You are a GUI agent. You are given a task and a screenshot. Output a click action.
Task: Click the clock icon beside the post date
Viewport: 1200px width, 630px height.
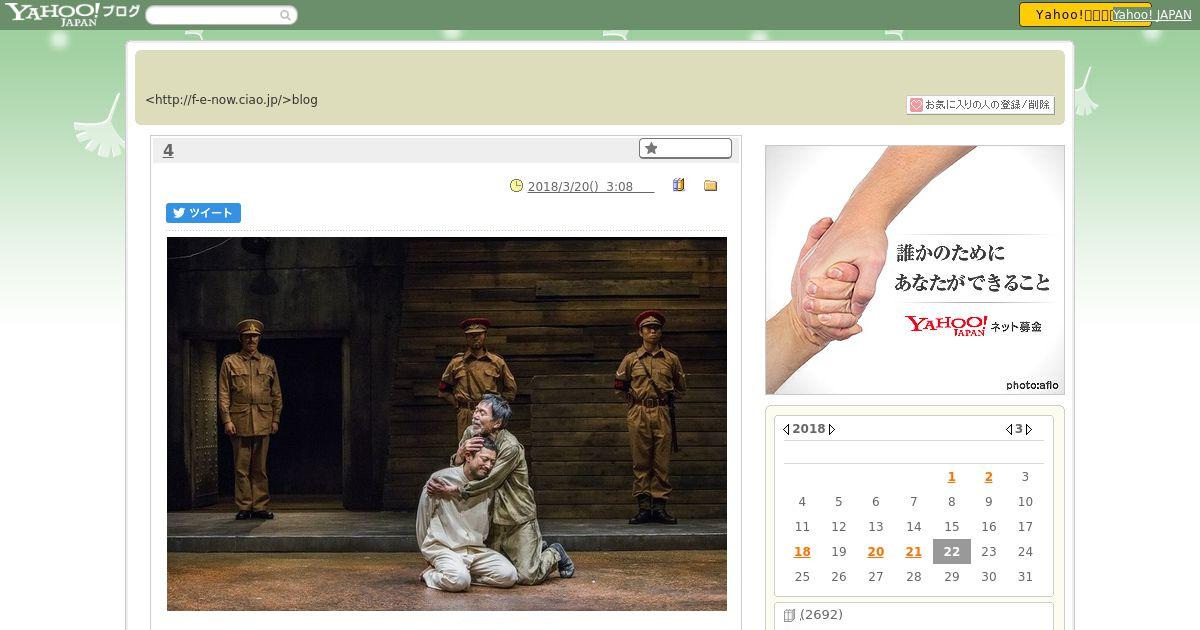click(x=516, y=185)
